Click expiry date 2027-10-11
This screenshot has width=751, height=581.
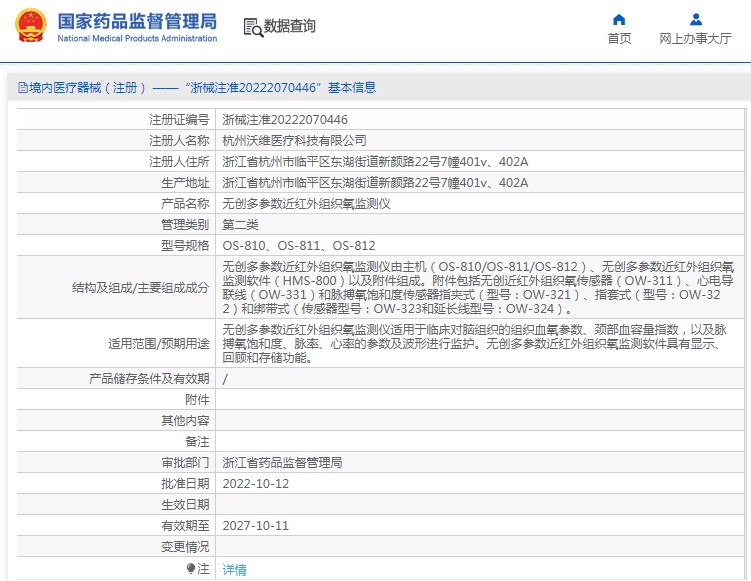[x=256, y=526]
